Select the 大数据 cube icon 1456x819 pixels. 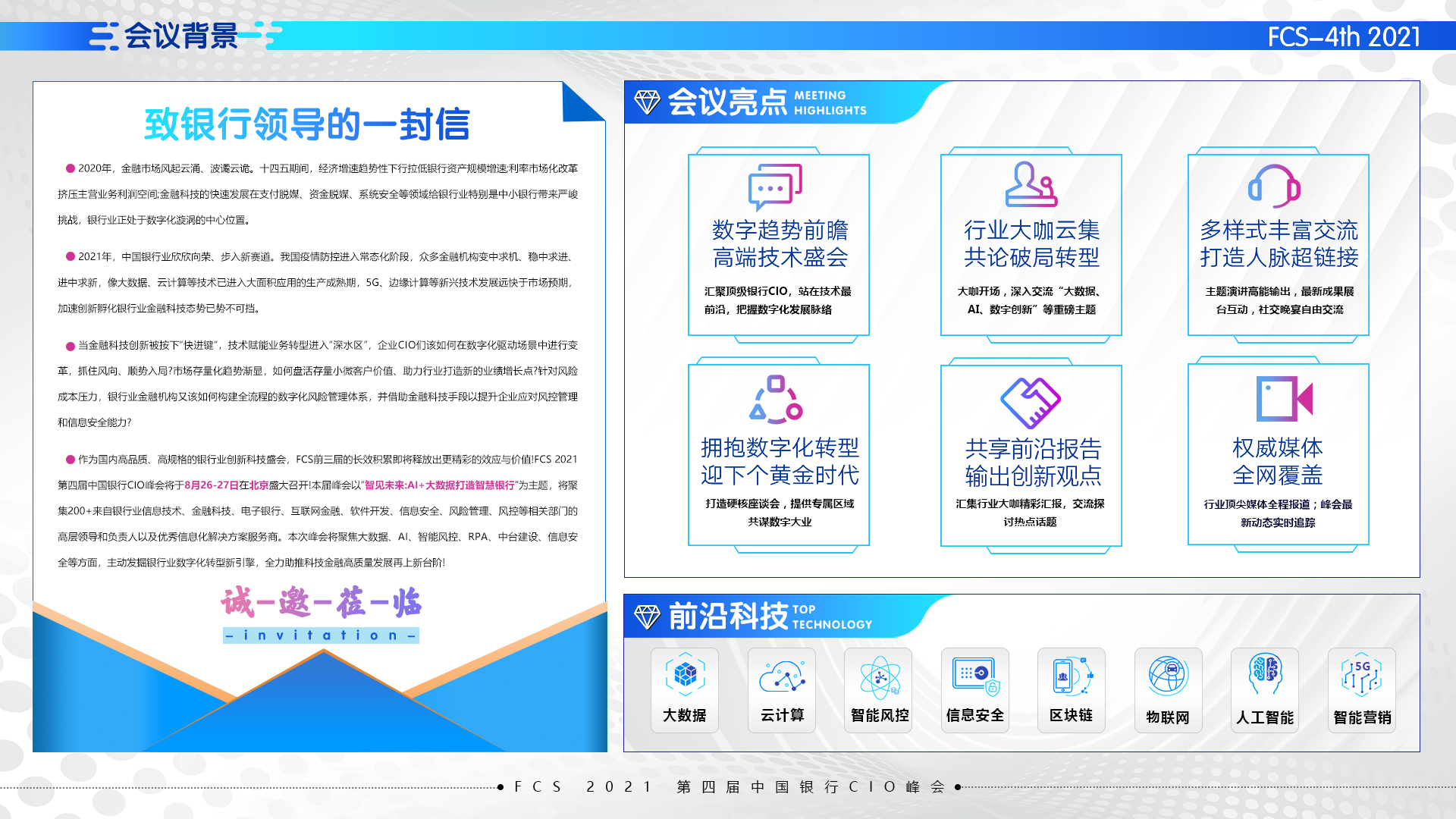[685, 674]
